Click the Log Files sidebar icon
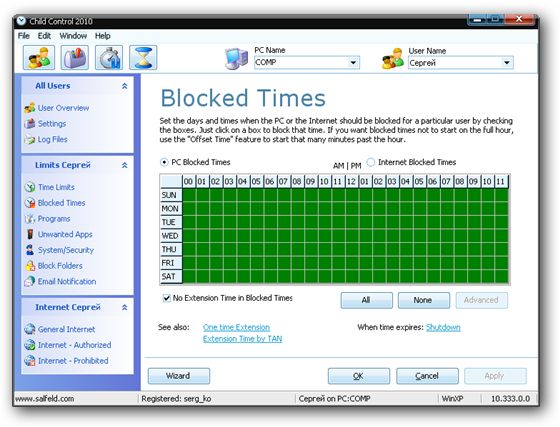 30,139
